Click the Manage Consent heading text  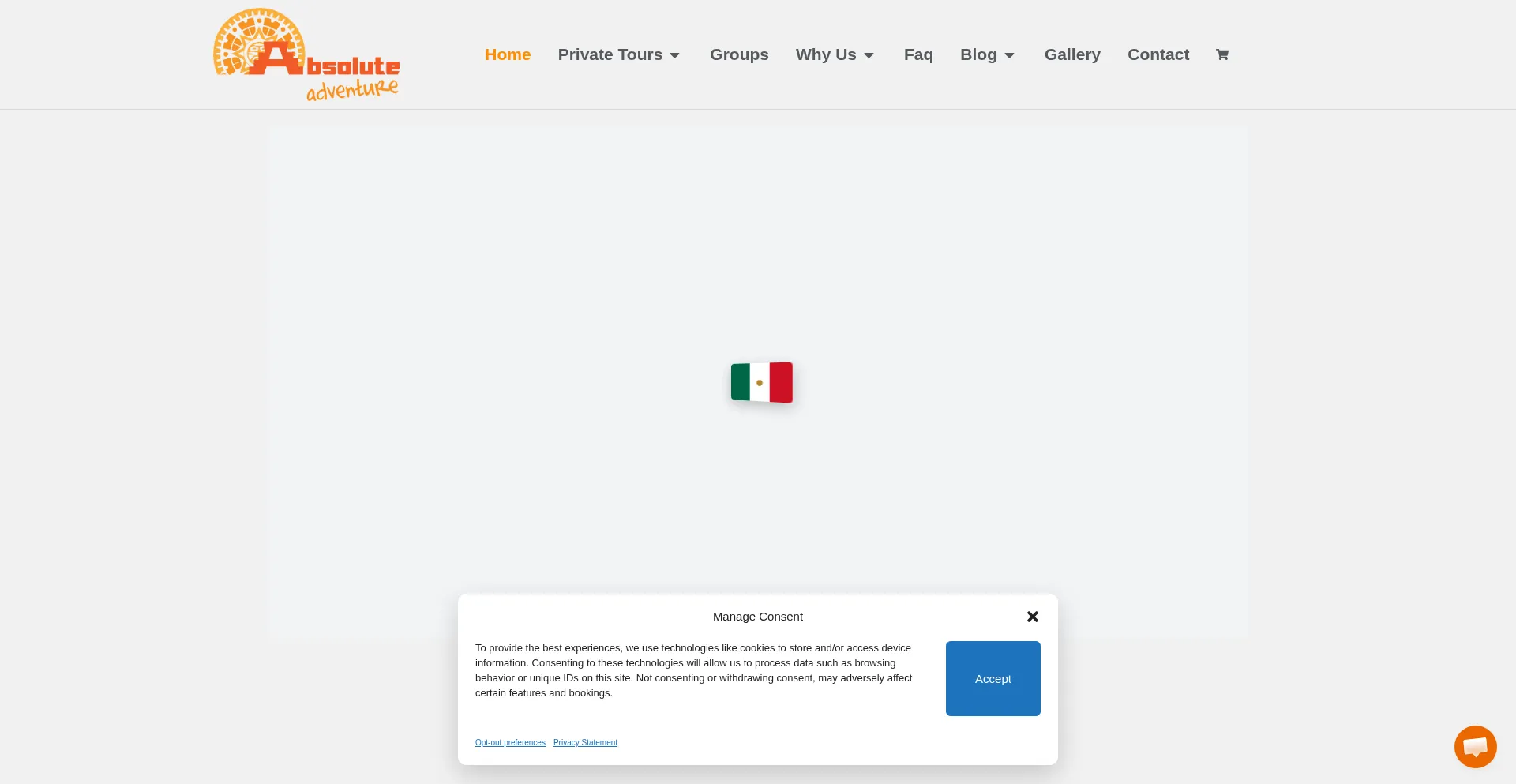click(758, 617)
